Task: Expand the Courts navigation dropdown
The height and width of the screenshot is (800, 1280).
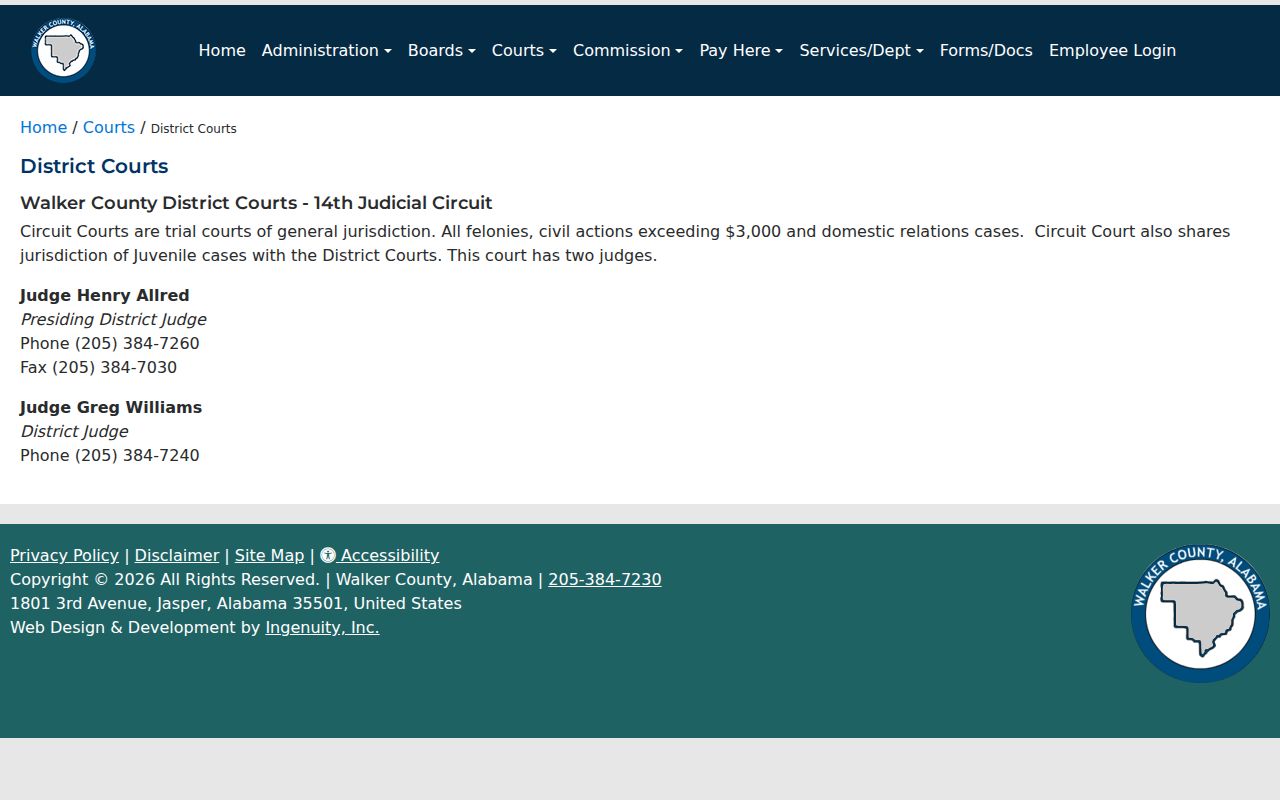Action: [x=524, y=50]
